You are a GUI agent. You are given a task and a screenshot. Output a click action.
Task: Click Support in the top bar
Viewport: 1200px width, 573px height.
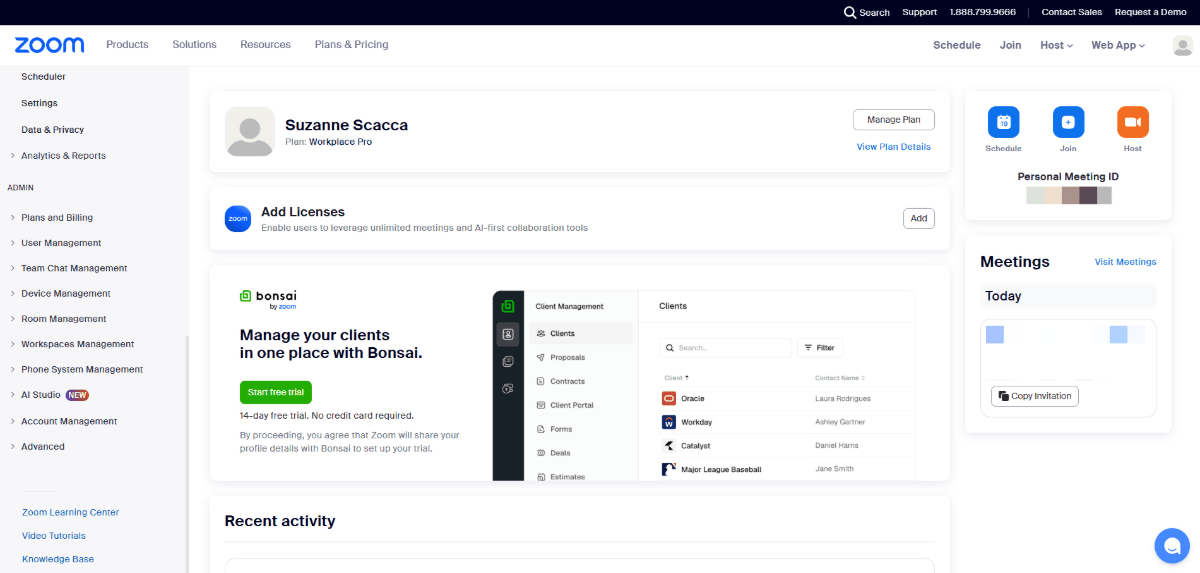(920, 12)
